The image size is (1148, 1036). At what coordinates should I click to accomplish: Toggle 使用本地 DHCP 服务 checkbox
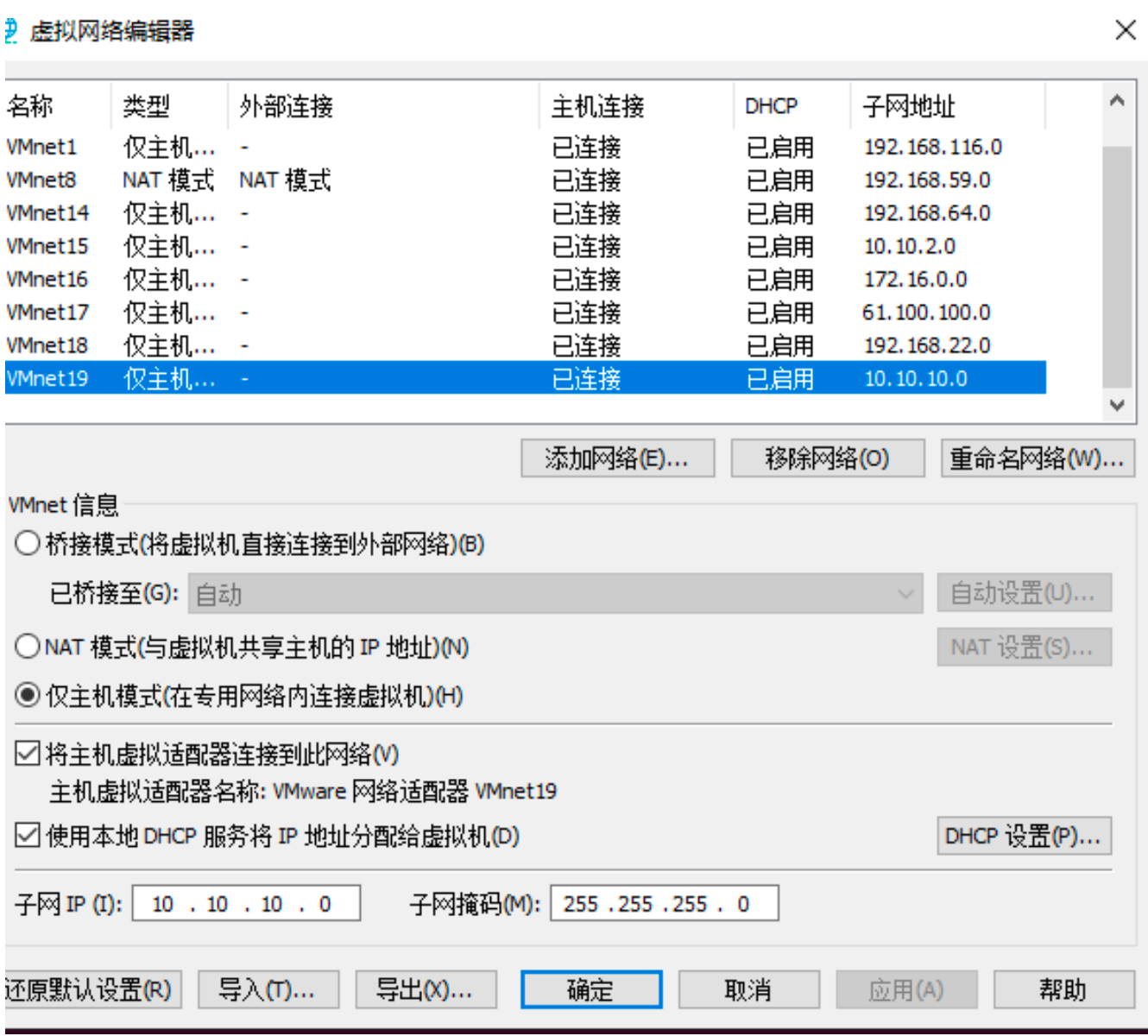tap(28, 836)
